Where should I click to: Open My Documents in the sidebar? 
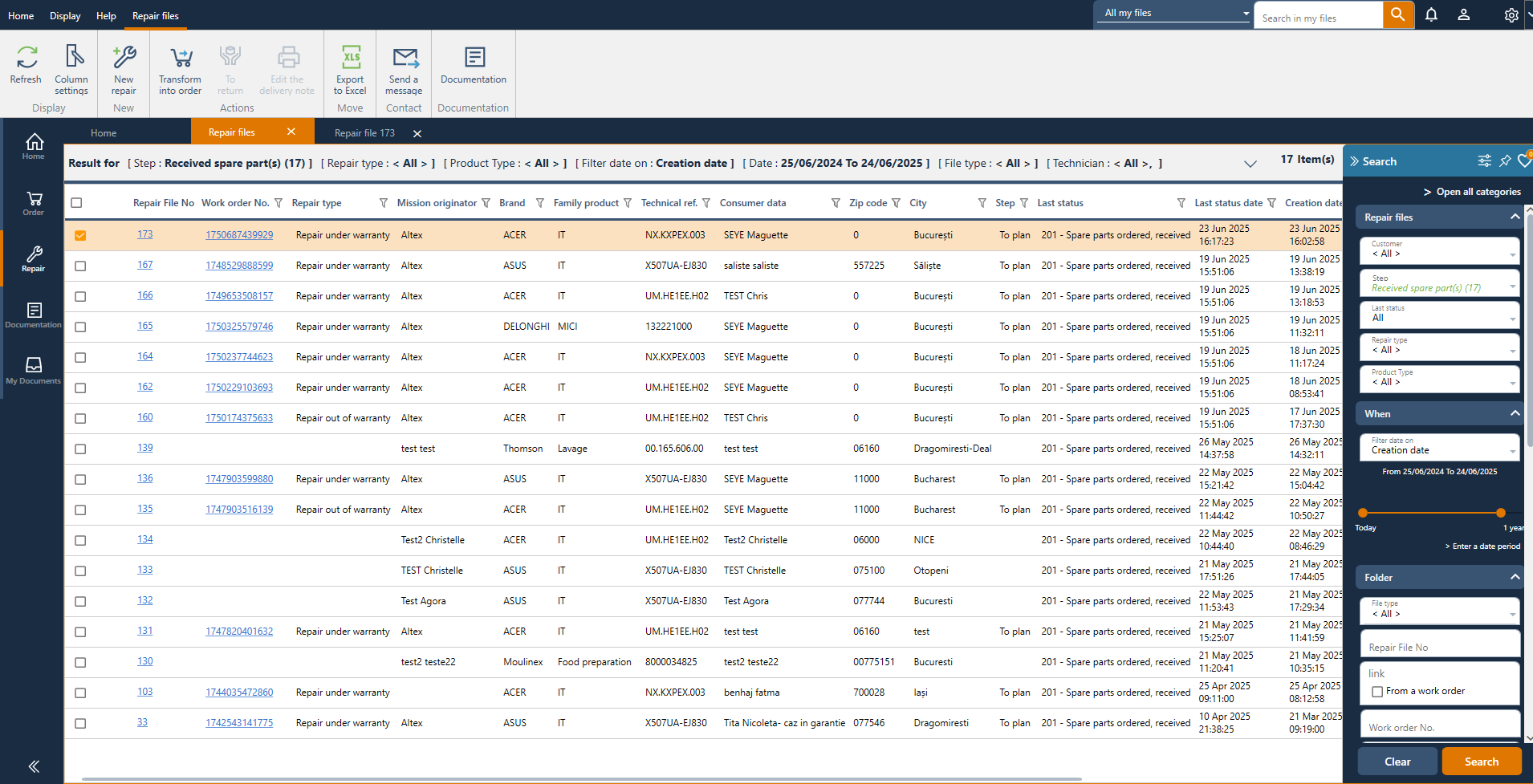[x=34, y=371]
